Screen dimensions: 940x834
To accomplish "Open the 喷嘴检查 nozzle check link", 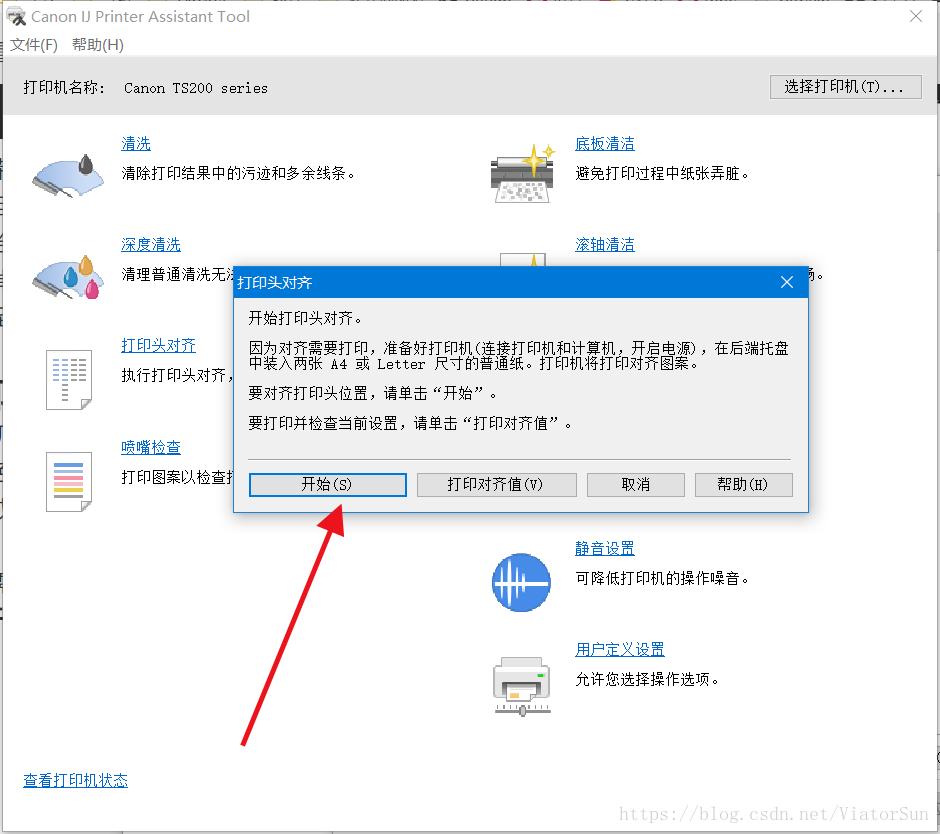I will pyautogui.click(x=150, y=447).
